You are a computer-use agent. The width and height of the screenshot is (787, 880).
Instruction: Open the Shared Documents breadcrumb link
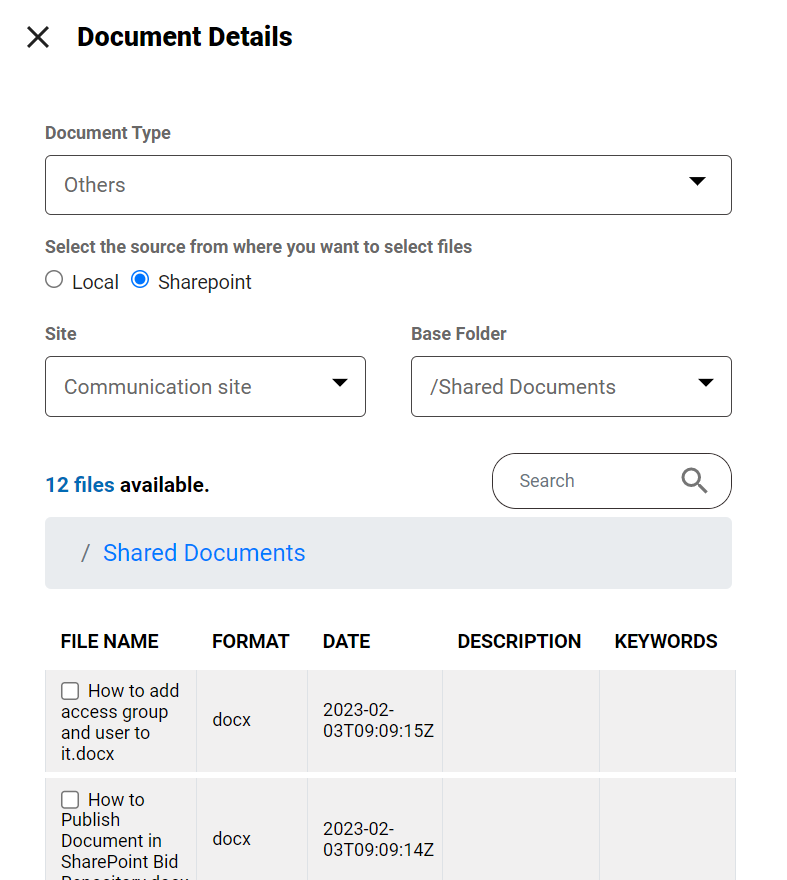[x=204, y=553]
